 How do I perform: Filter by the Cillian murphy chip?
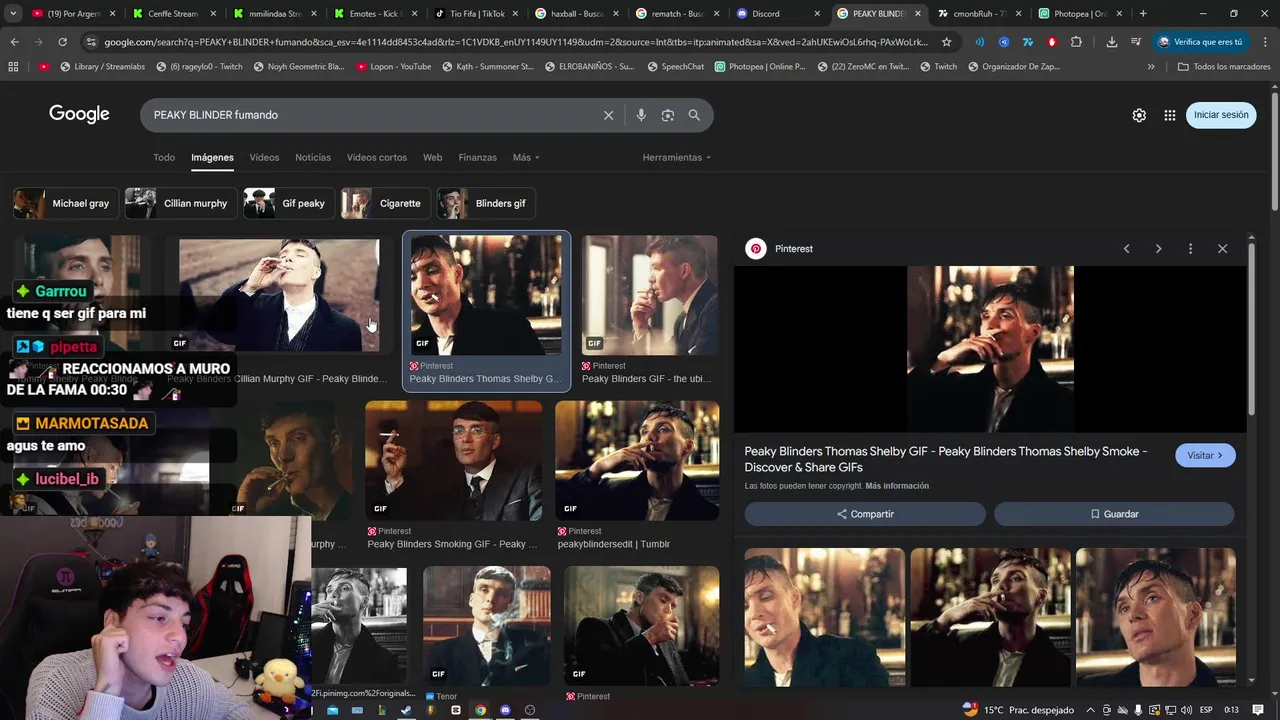(181, 203)
